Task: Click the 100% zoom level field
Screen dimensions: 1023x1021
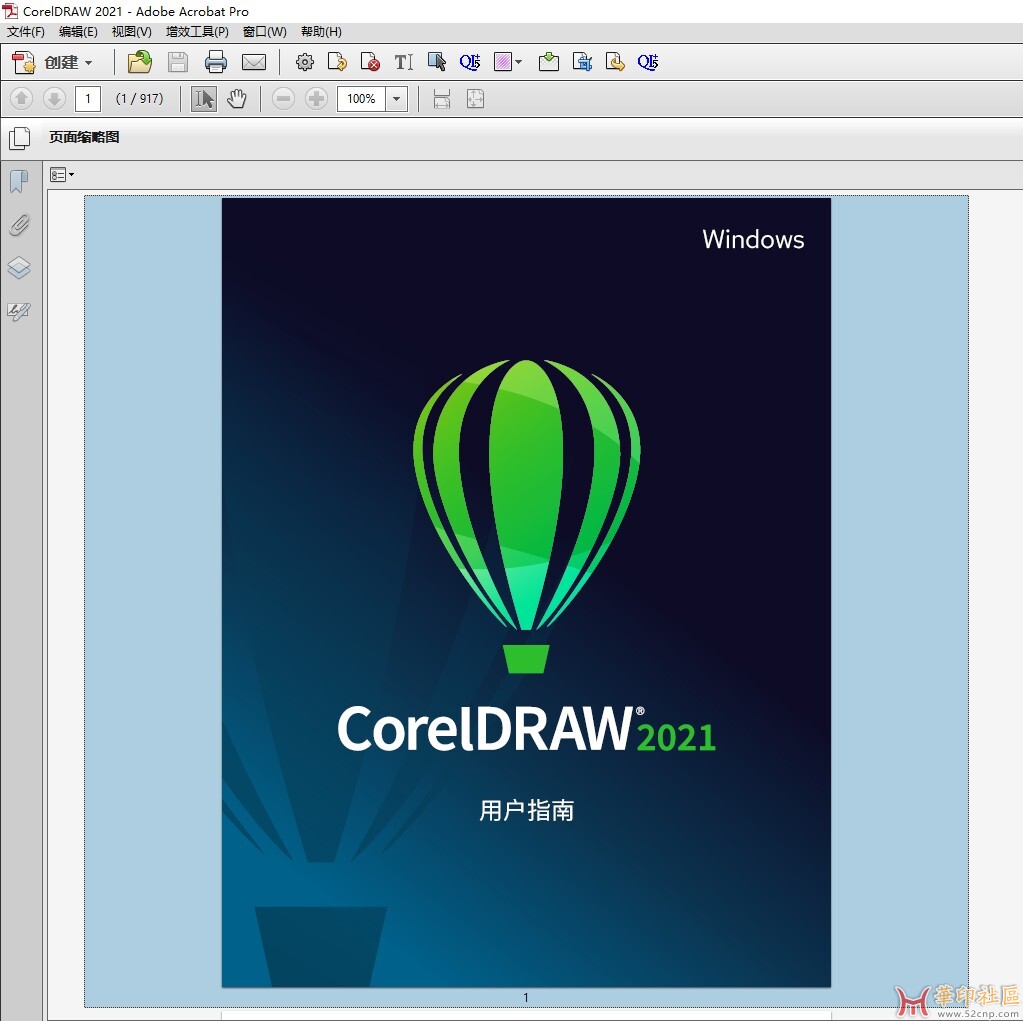Action: [x=361, y=99]
